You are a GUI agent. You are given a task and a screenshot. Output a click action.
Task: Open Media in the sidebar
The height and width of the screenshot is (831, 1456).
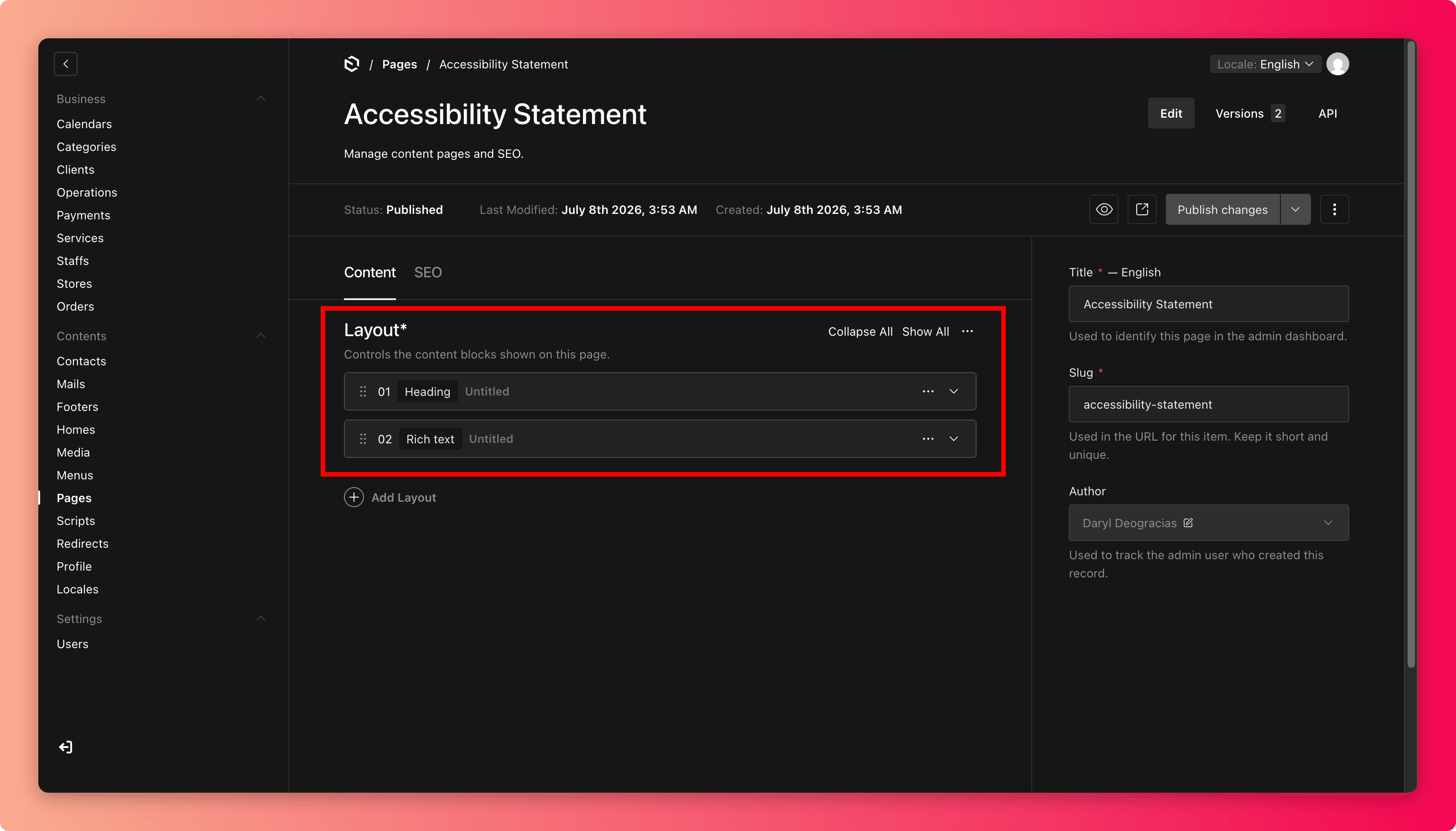click(x=73, y=452)
